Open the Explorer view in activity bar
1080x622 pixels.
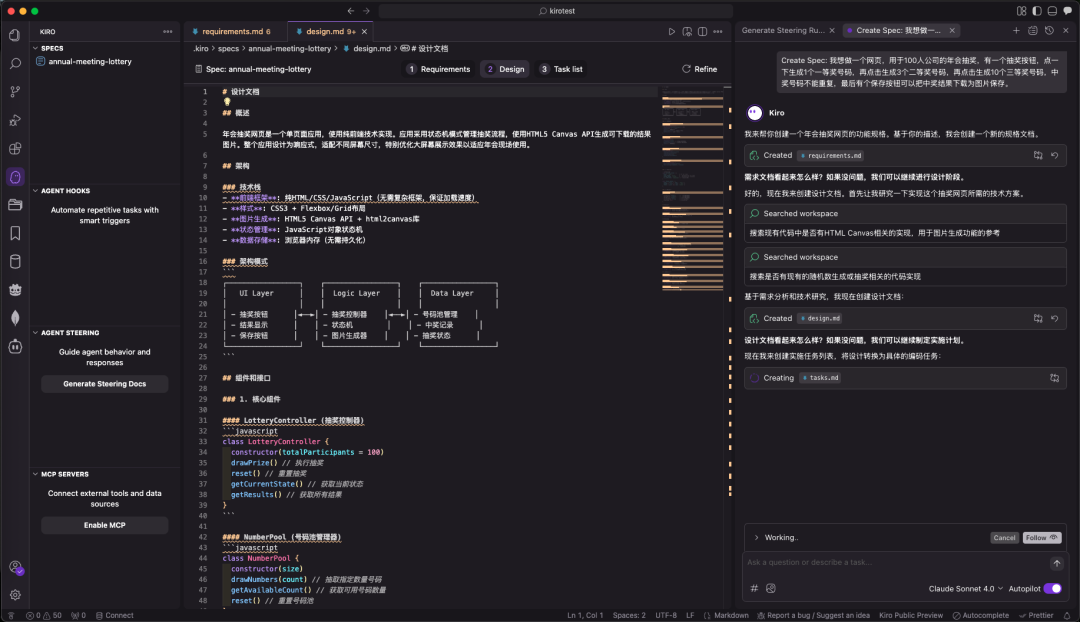(14, 35)
